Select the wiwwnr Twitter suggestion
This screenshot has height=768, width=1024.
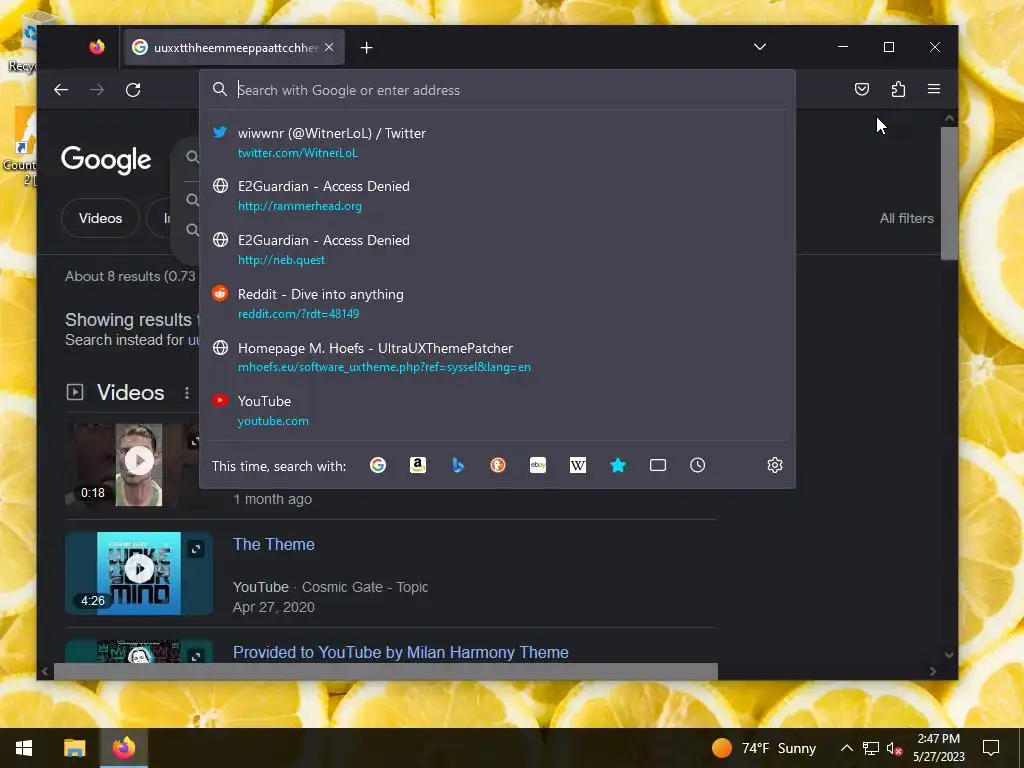(498, 142)
